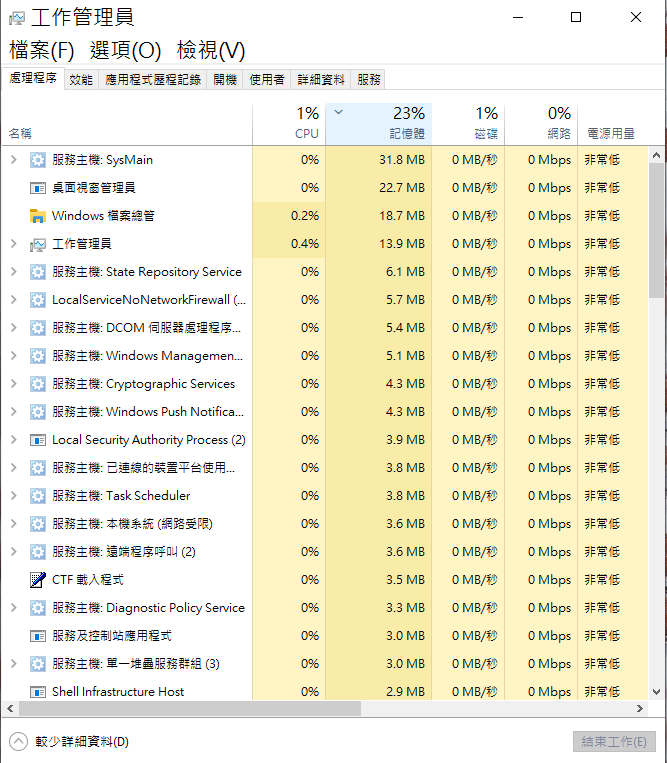
Task: Click the 單一堆疊服務群組 (3) gear icon
Action: (38, 664)
